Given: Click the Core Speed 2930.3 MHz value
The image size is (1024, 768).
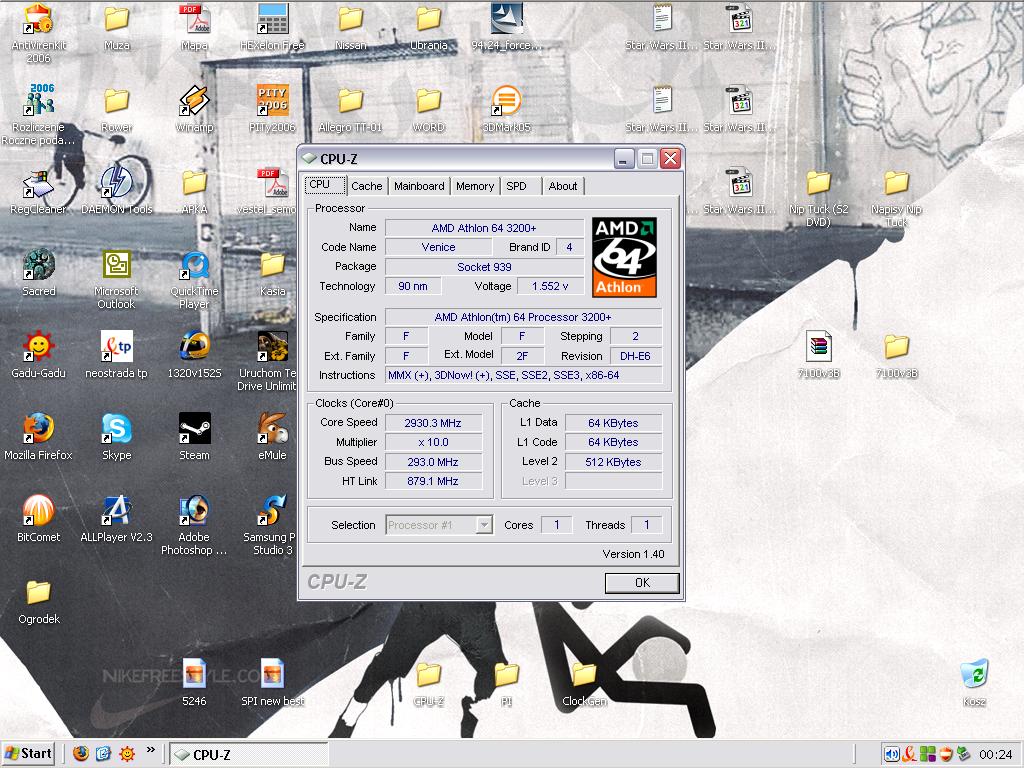Looking at the screenshot, I should coord(434,423).
